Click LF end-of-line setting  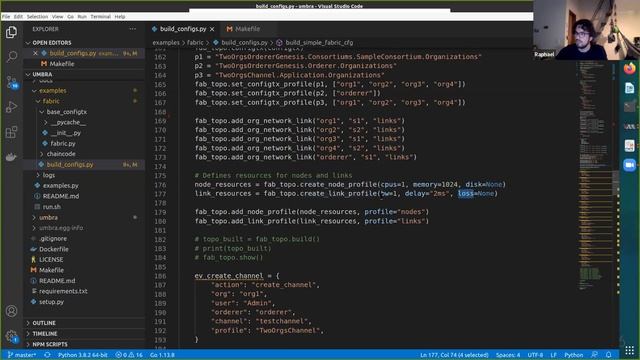click(553, 355)
